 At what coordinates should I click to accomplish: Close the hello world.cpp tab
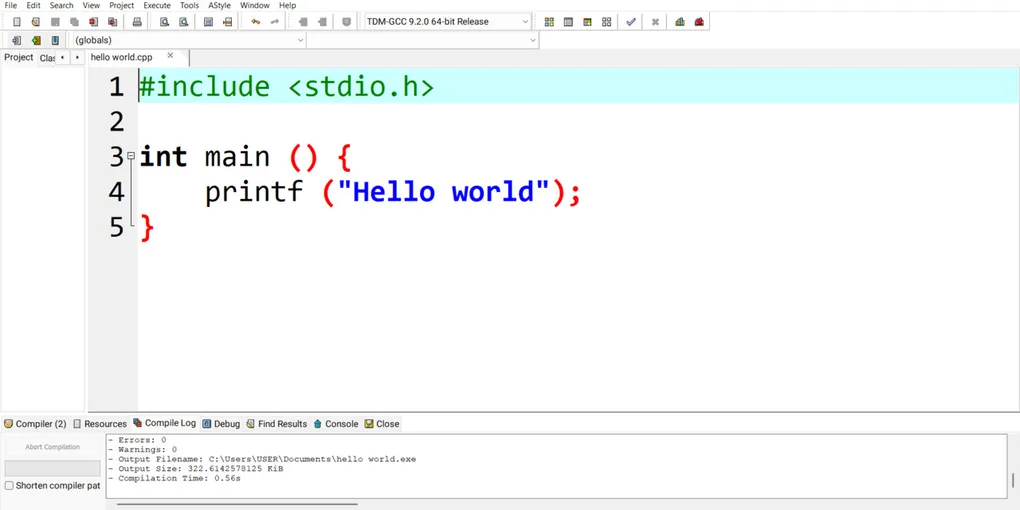coord(170,56)
